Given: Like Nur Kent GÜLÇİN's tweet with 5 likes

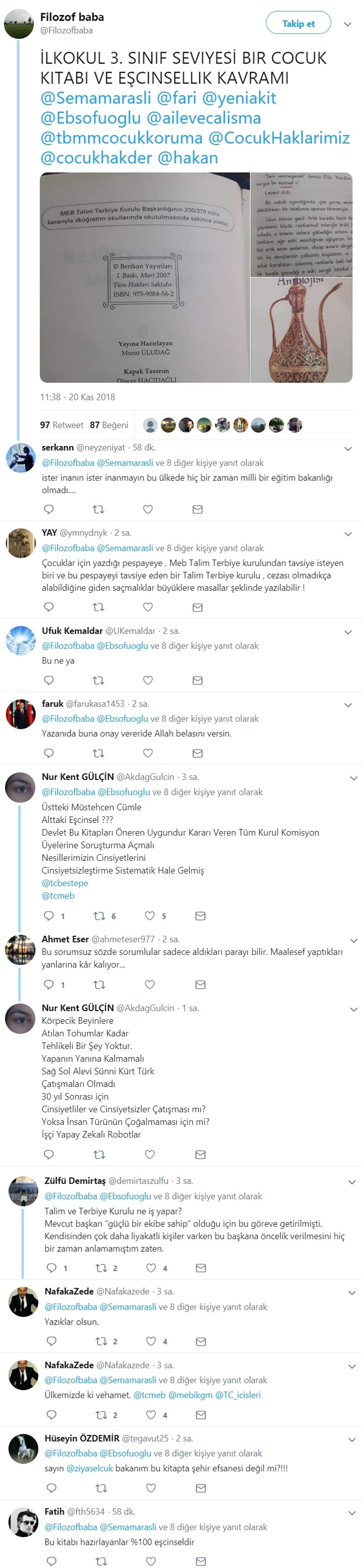Looking at the screenshot, I should [x=150, y=916].
